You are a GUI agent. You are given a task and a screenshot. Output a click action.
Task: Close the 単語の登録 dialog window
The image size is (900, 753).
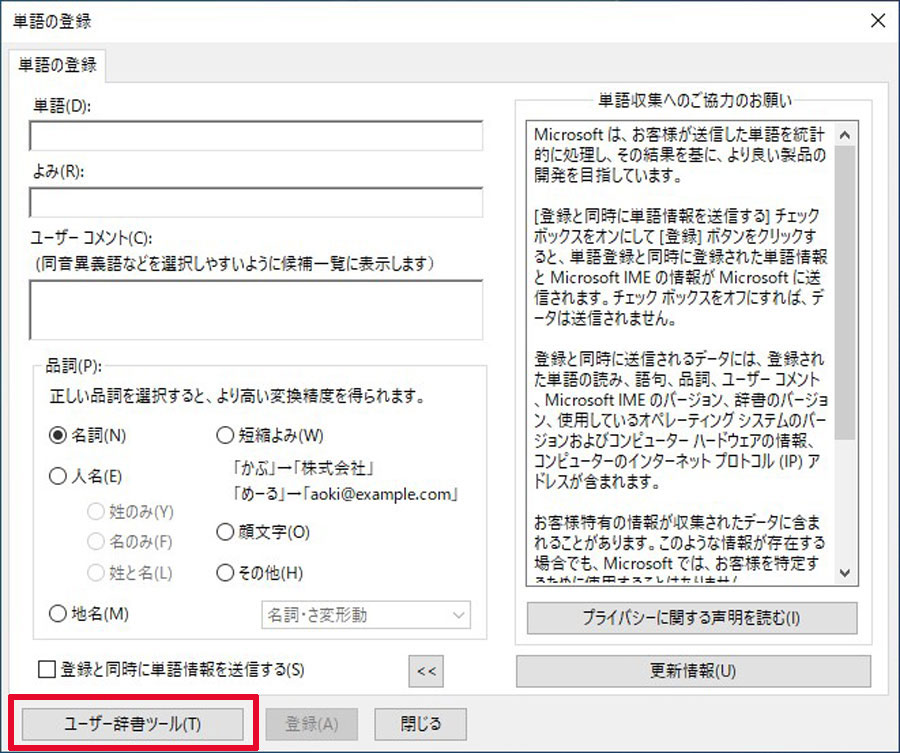click(878, 21)
